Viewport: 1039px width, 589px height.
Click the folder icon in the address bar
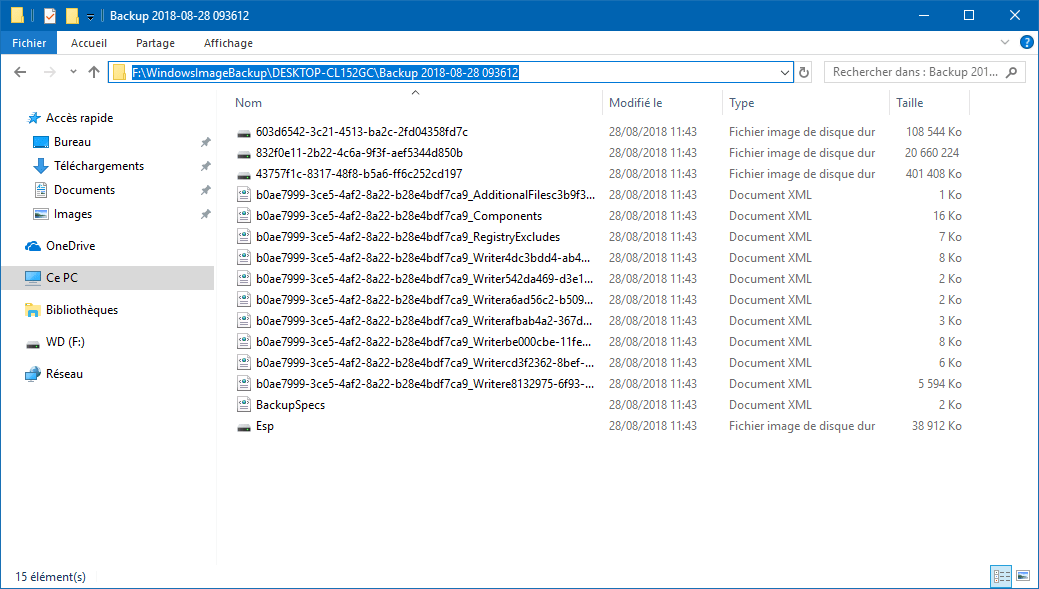tap(119, 72)
